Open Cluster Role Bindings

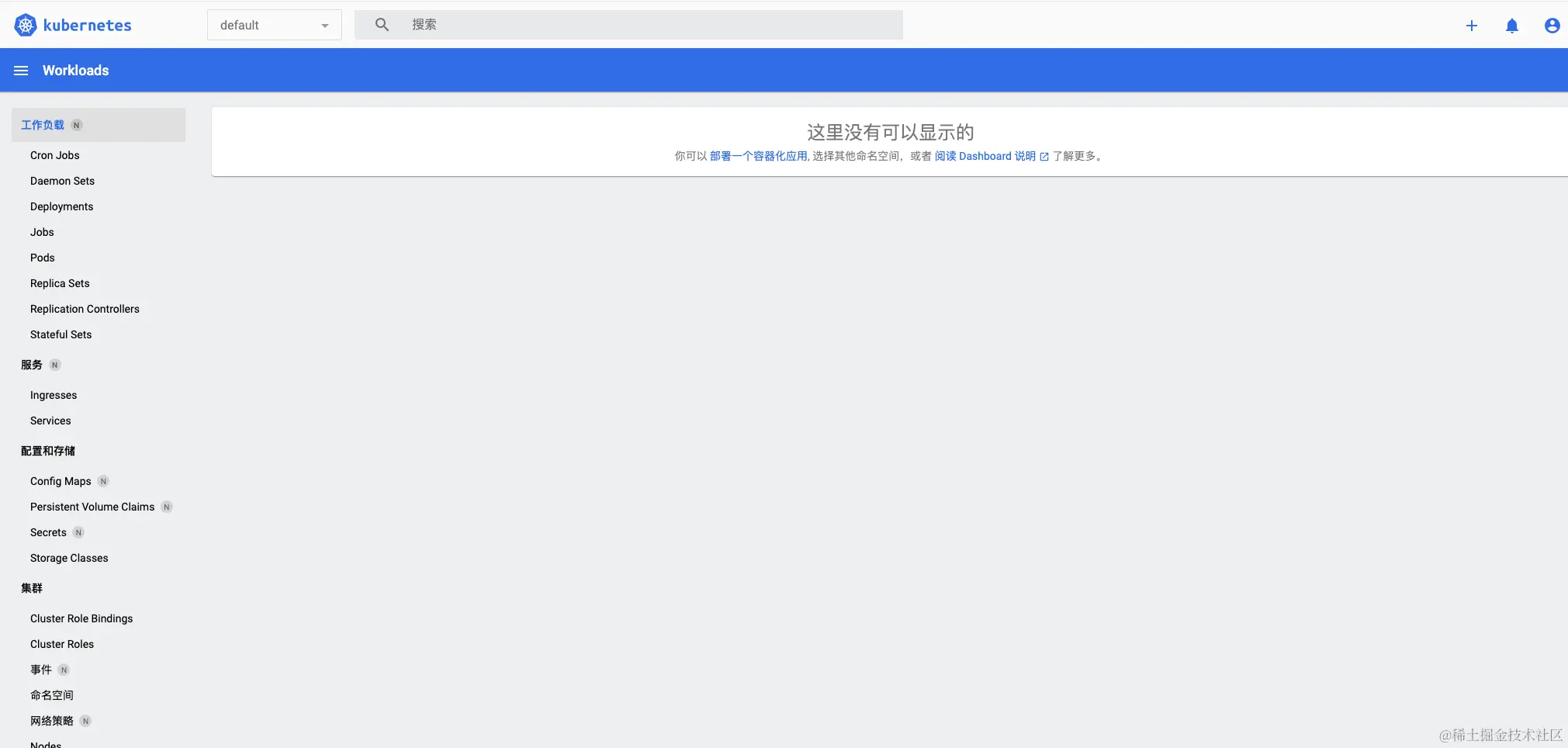(81, 618)
